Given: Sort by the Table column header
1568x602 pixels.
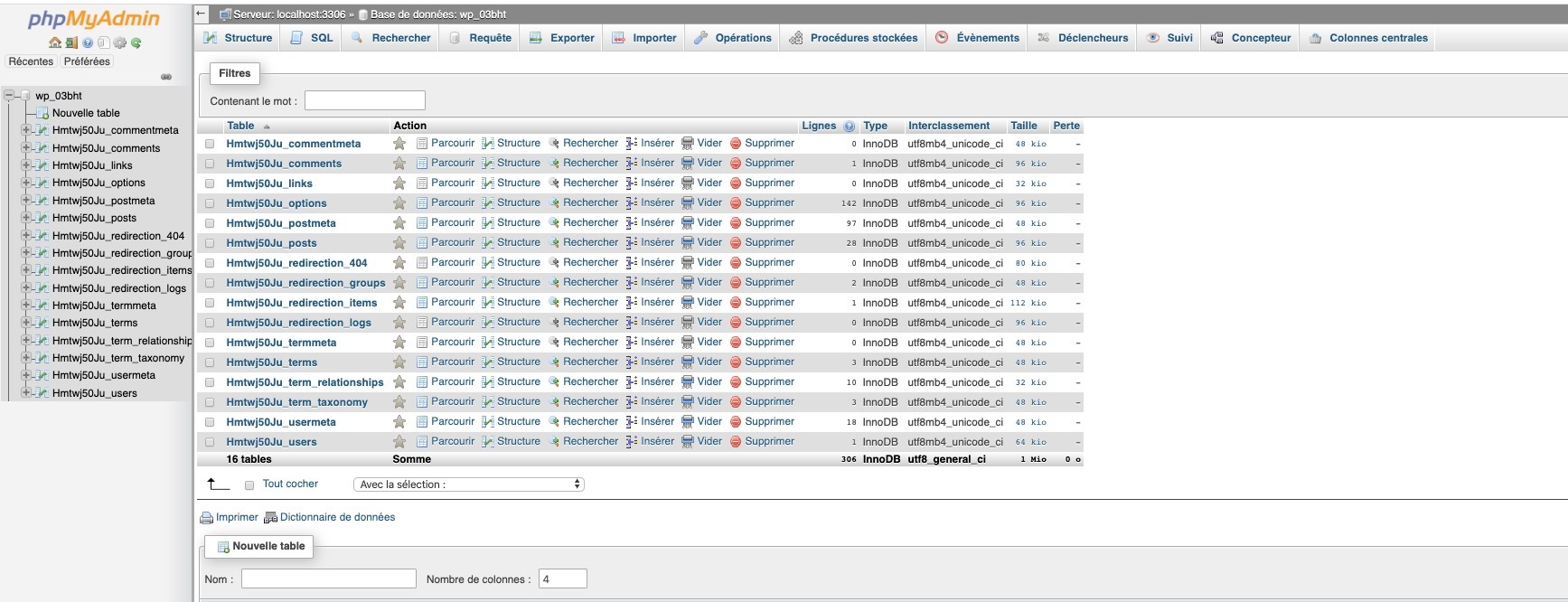Looking at the screenshot, I should [x=240, y=127].
